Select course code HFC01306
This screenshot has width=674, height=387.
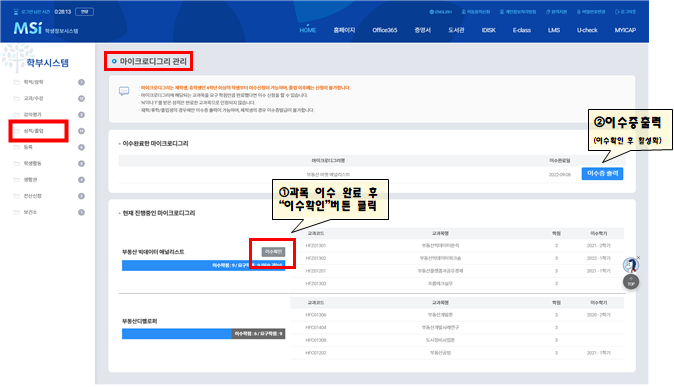pyautogui.click(x=316, y=315)
